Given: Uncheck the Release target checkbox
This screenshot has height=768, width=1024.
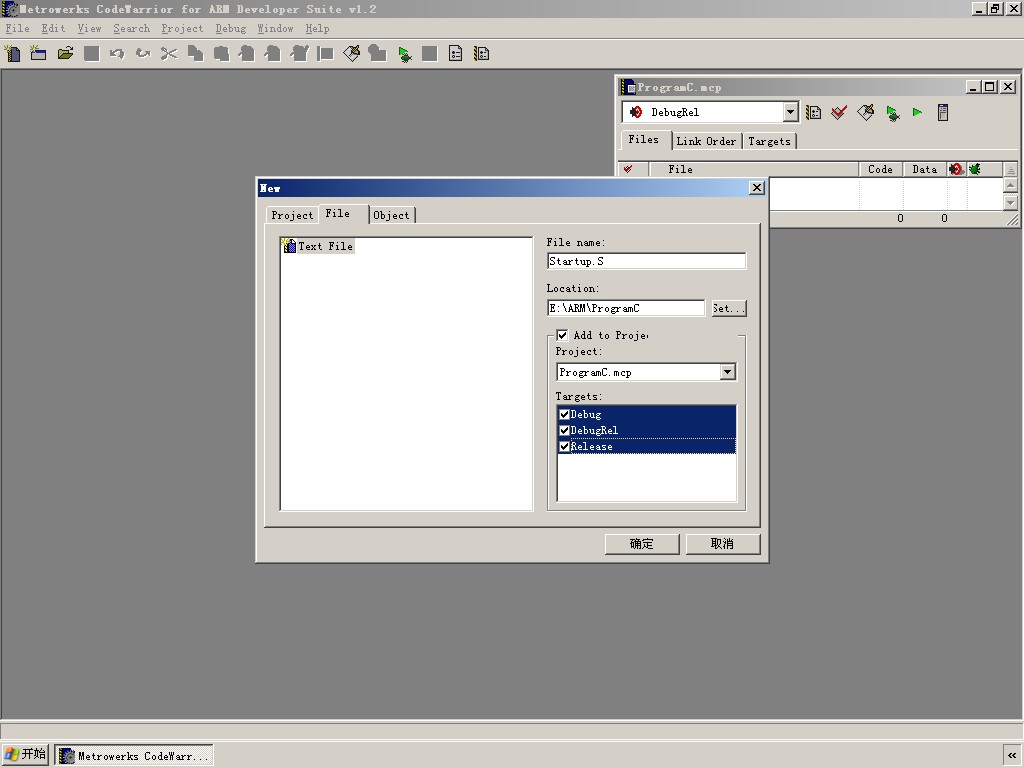Looking at the screenshot, I should point(565,447).
